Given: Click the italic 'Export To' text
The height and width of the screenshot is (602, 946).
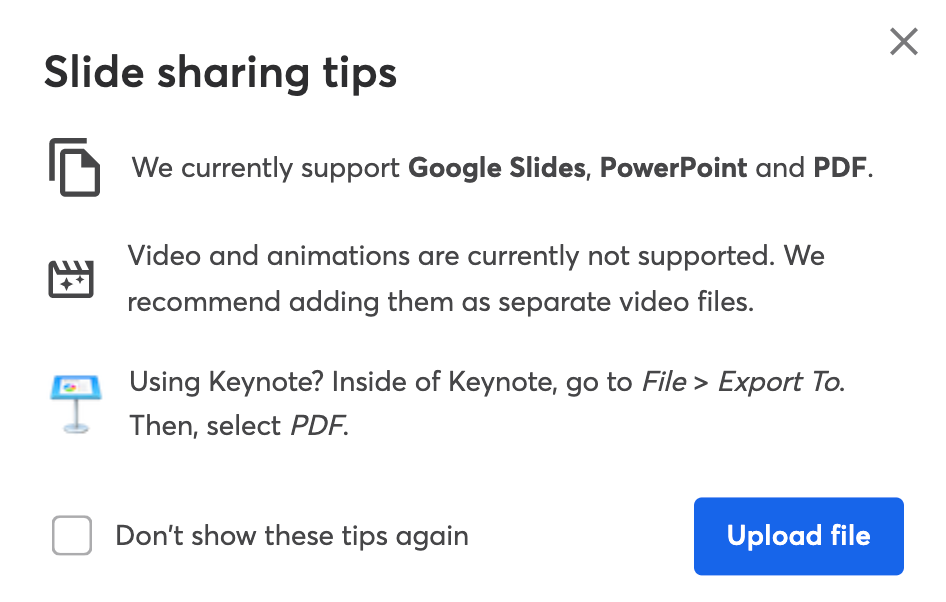Looking at the screenshot, I should click(780, 382).
